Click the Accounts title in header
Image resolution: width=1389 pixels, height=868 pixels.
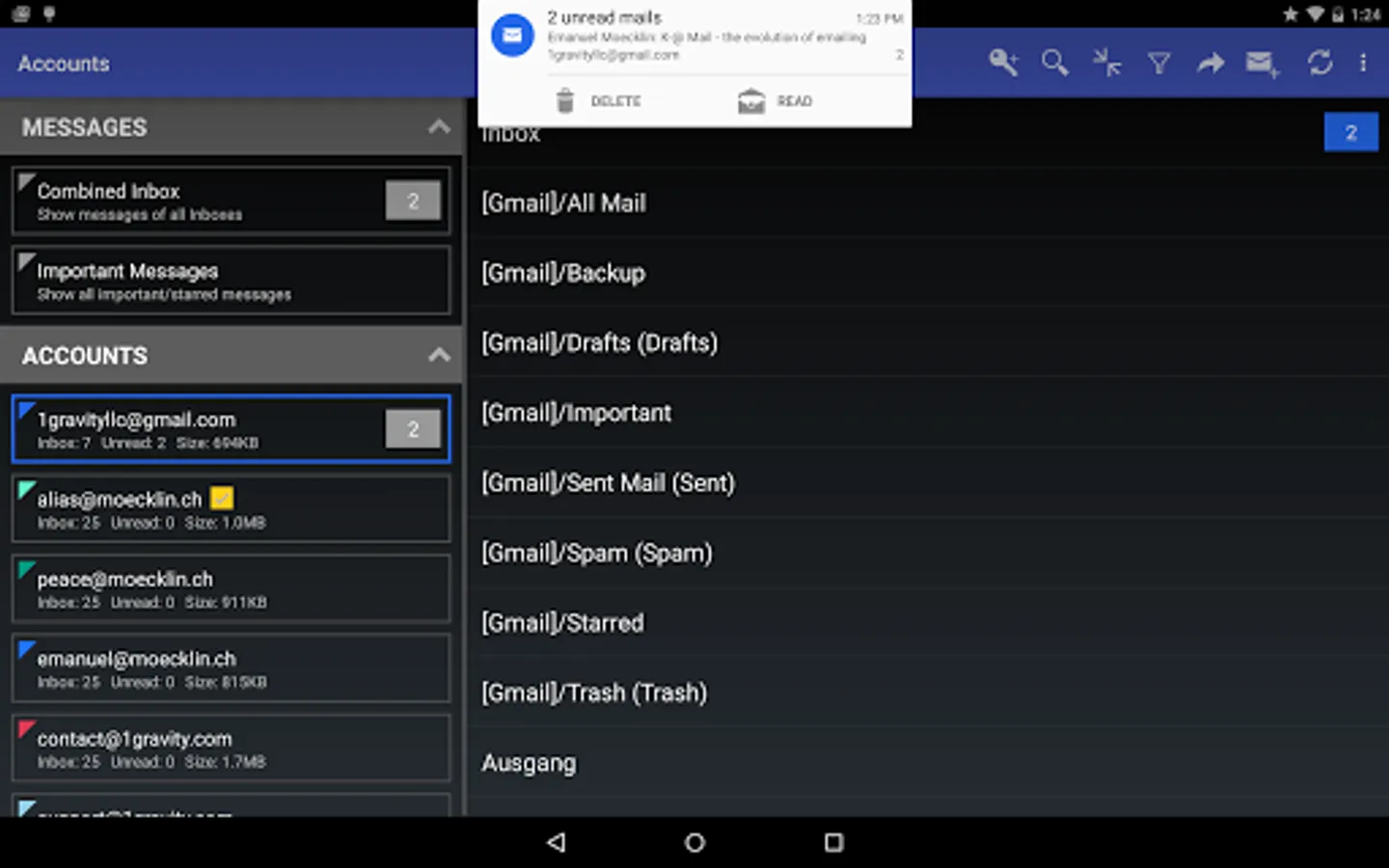[64, 64]
